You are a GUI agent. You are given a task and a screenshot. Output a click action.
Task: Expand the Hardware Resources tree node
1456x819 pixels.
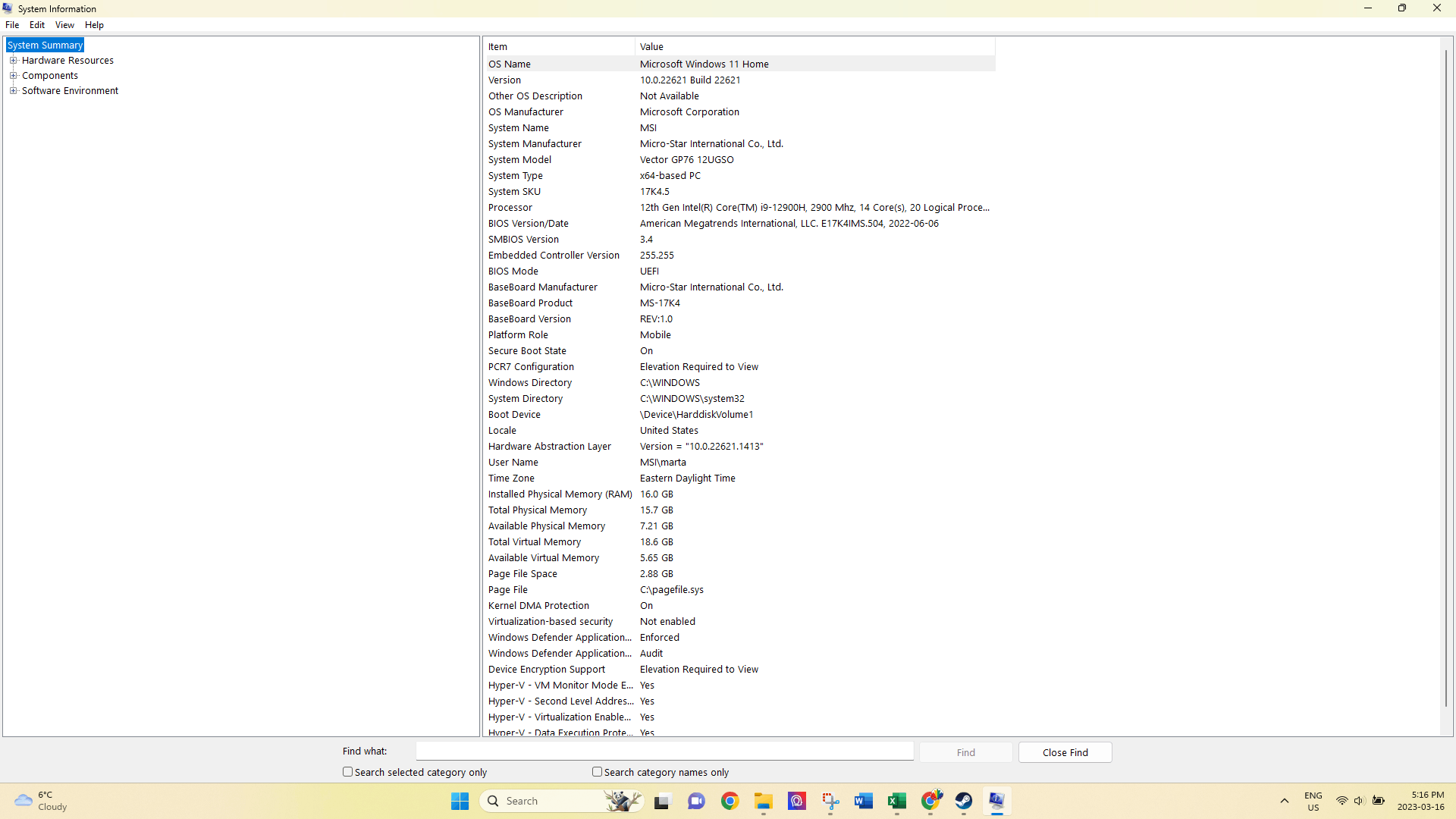click(13, 61)
